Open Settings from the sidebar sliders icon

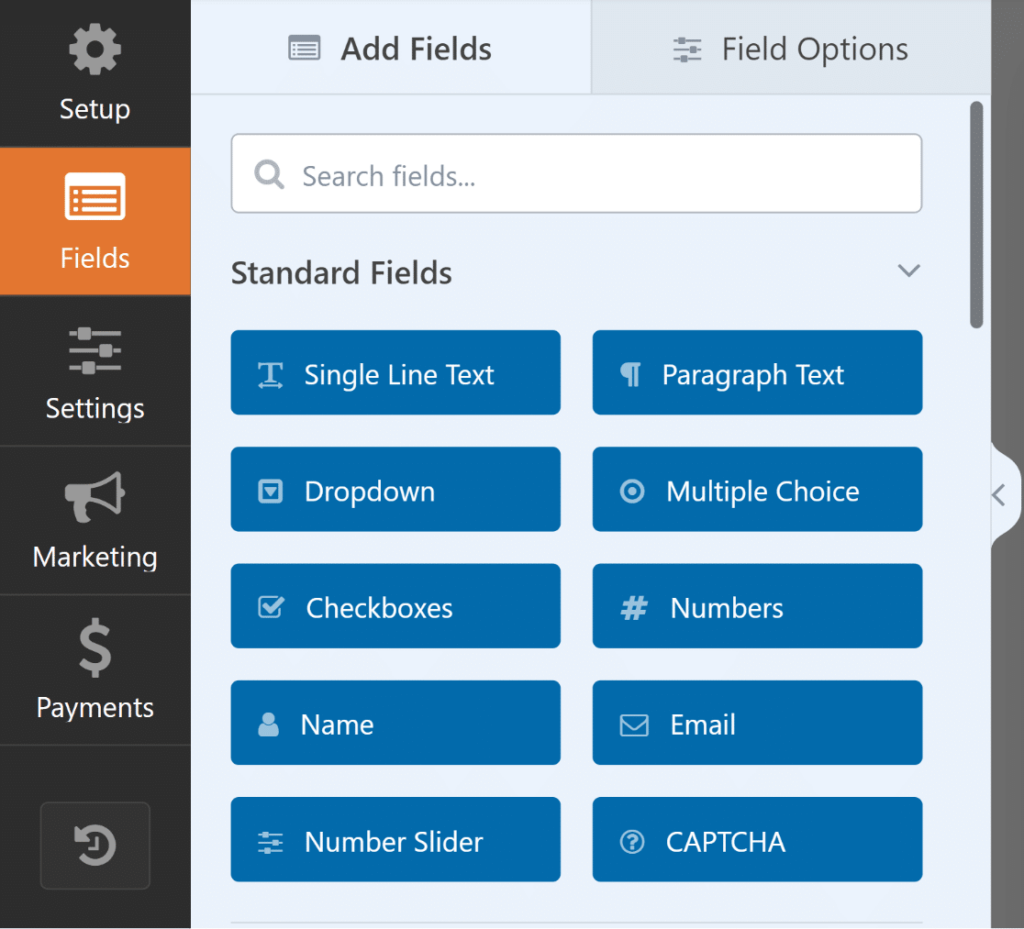click(x=95, y=351)
